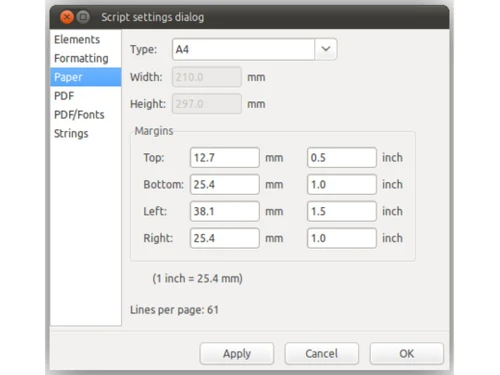This screenshot has height=375, width=500.
Task: Click the Apply button
Action: (x=237, y=353)
